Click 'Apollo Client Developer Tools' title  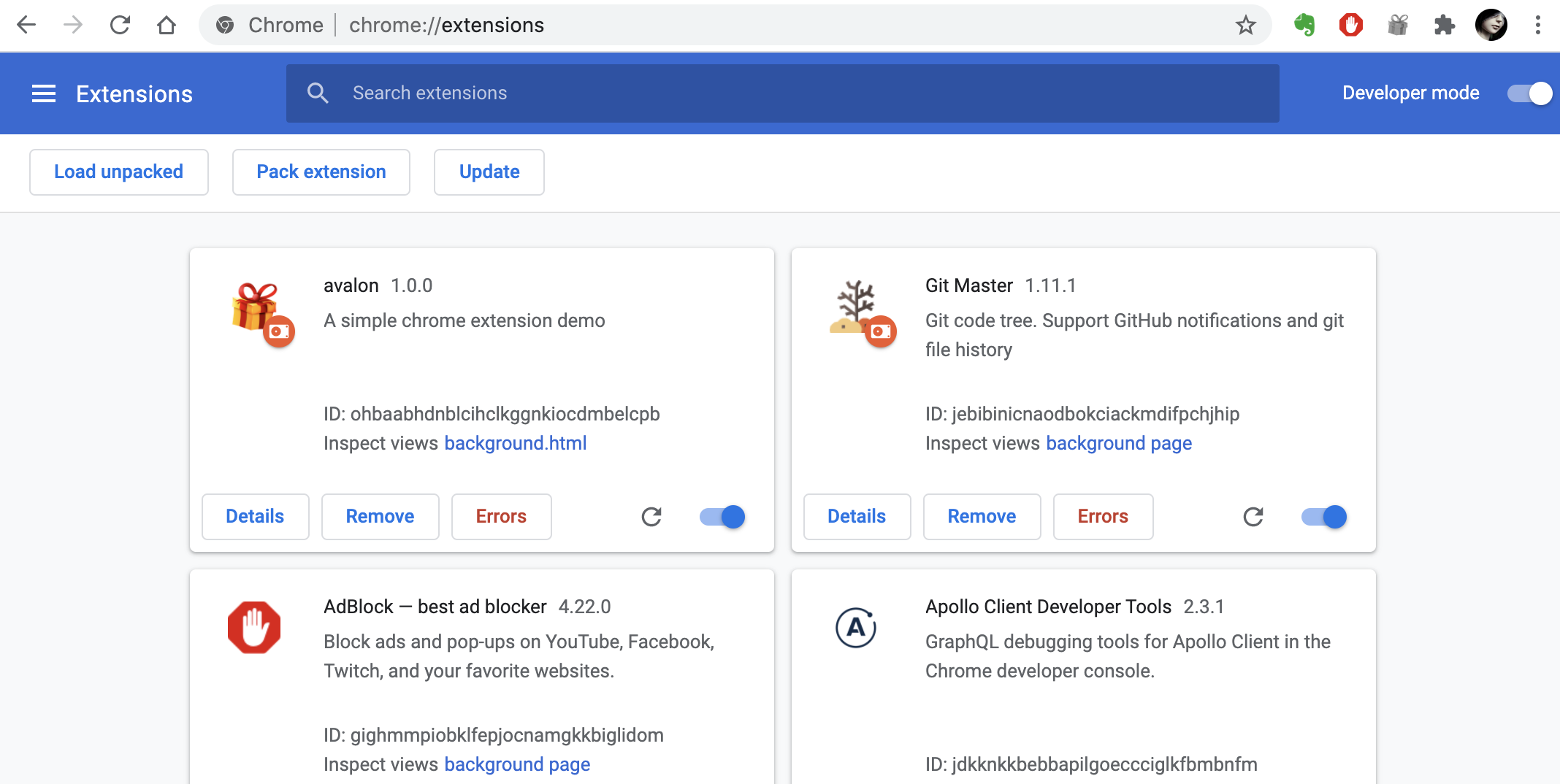(x=1048, y=607)
